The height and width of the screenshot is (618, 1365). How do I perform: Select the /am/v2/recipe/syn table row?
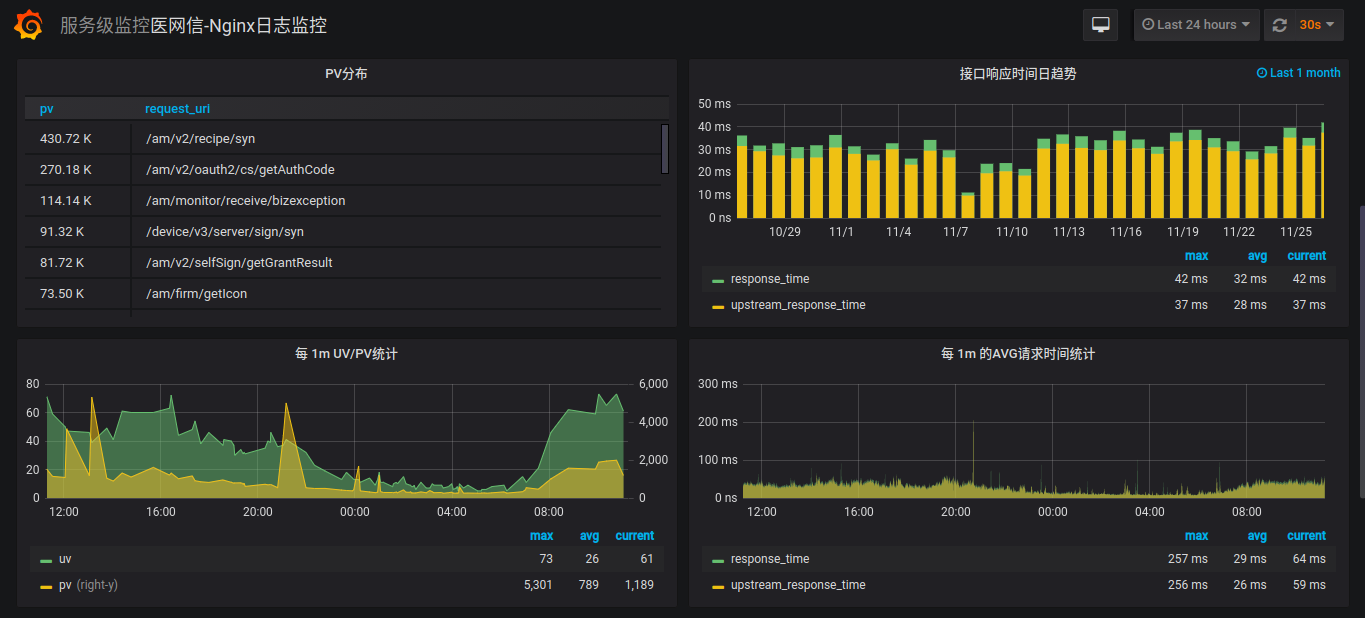[x=200, y=139]
